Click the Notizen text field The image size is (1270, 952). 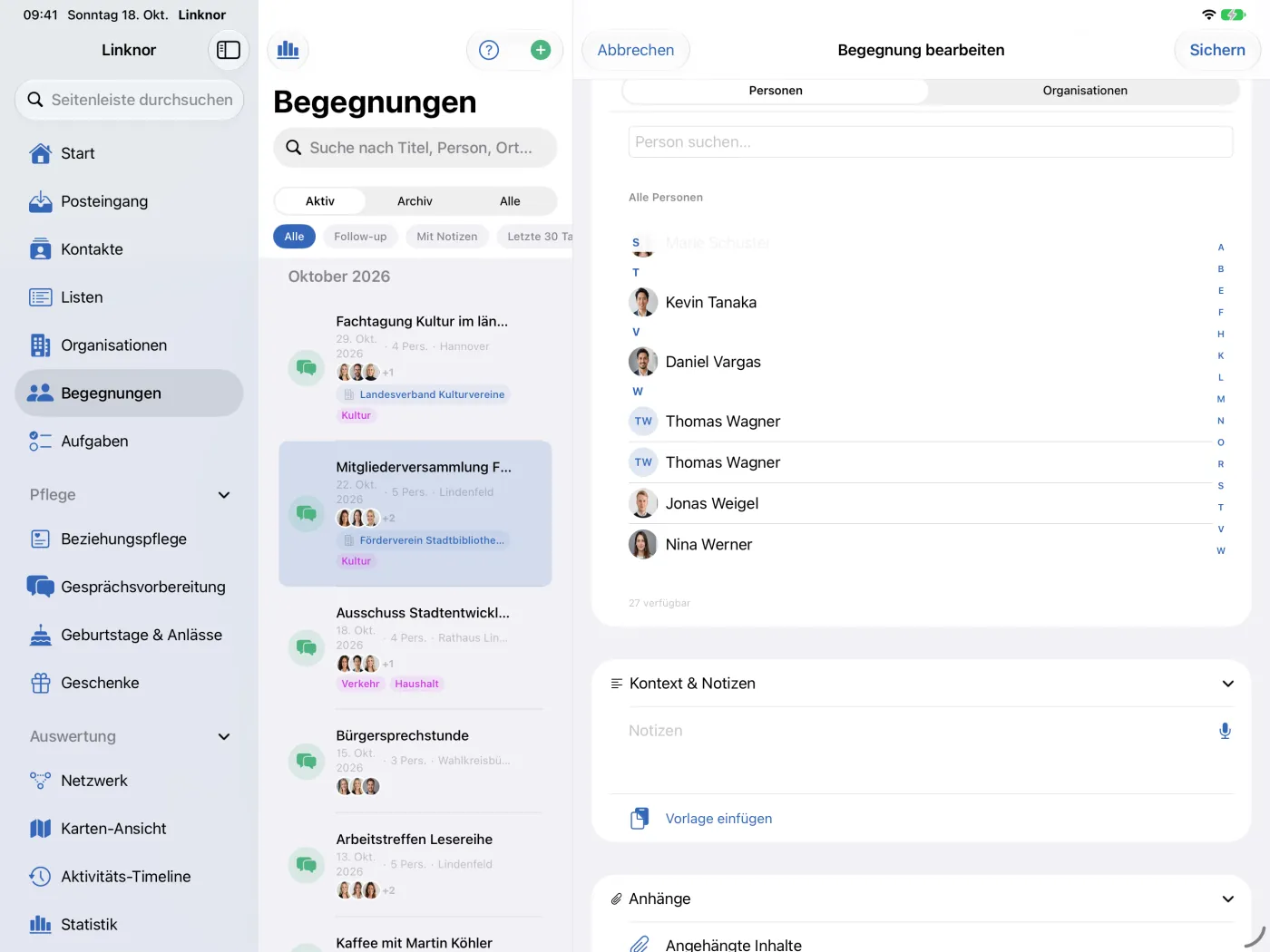(916, 749)
